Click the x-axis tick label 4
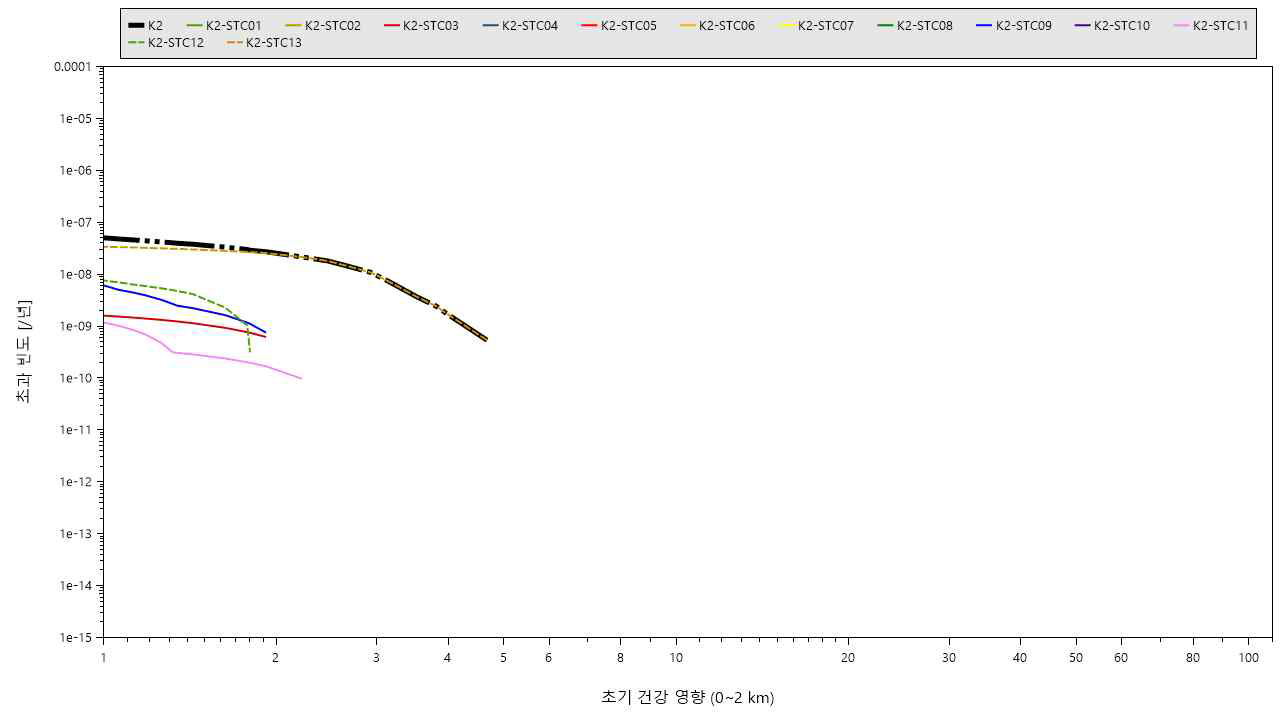 [x=448, y=658]
